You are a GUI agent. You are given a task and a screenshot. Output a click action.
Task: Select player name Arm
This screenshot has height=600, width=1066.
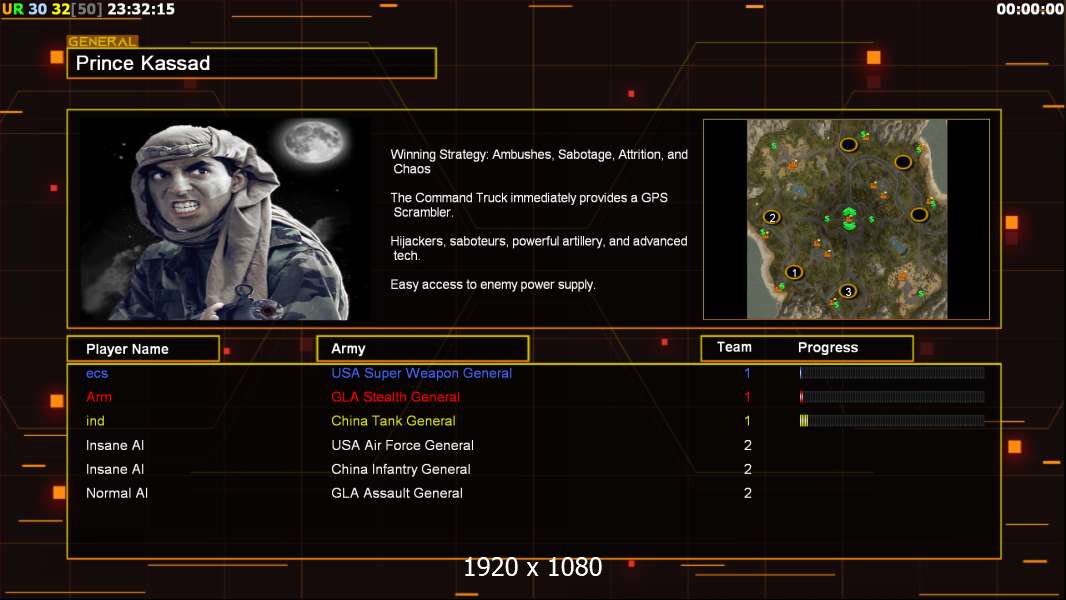pos(99,397)
